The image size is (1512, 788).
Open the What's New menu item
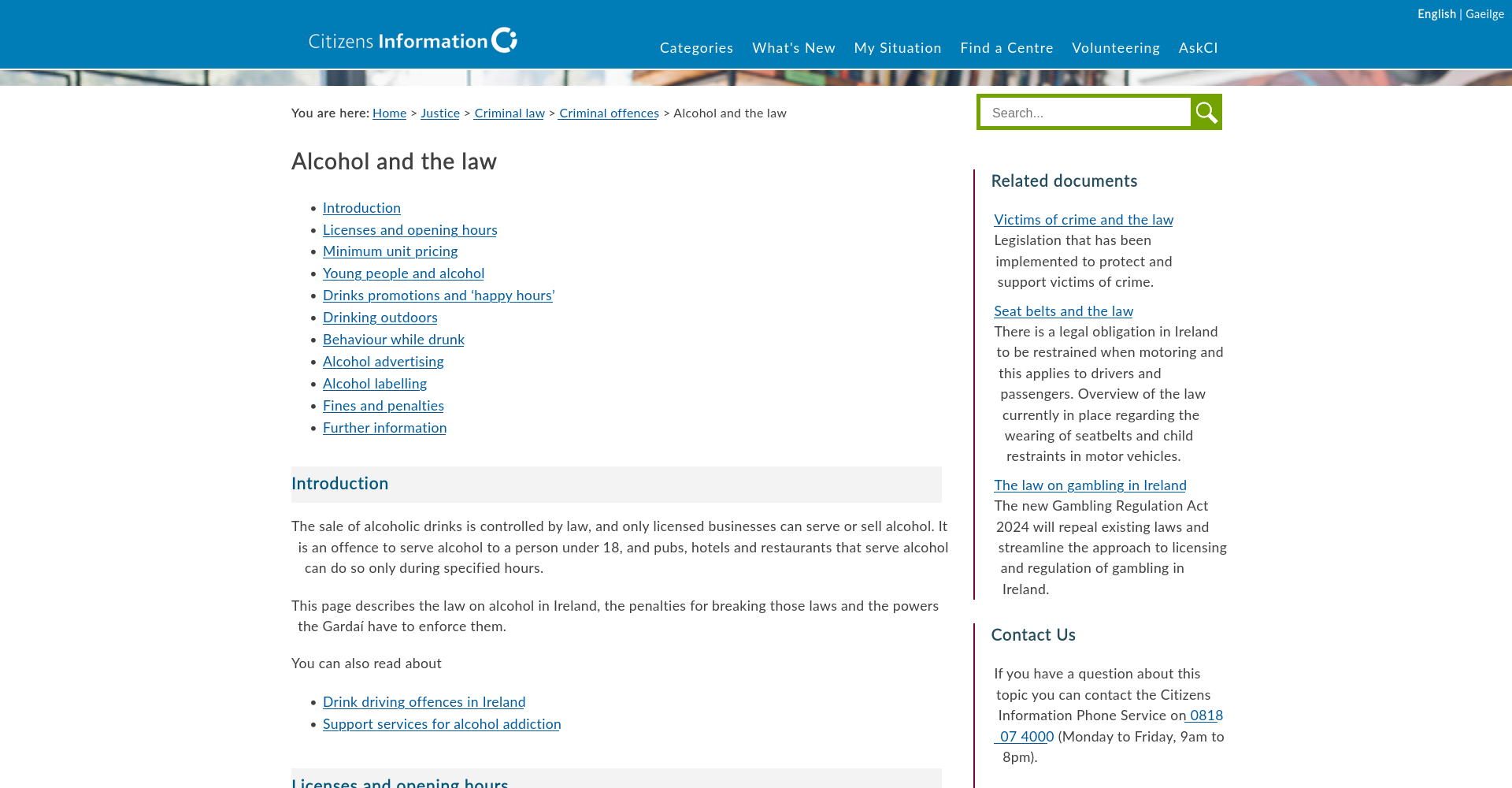(x=794, y=48)
